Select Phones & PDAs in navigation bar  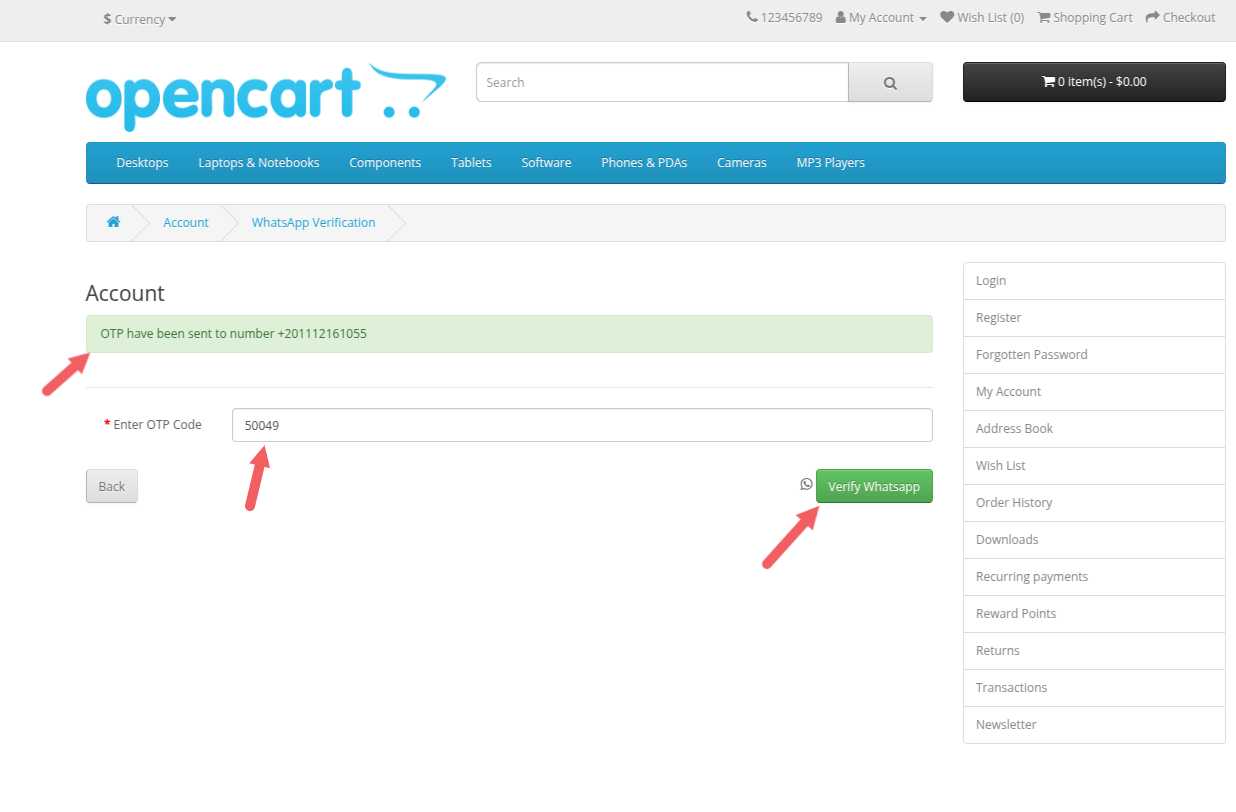pos(644,162)
